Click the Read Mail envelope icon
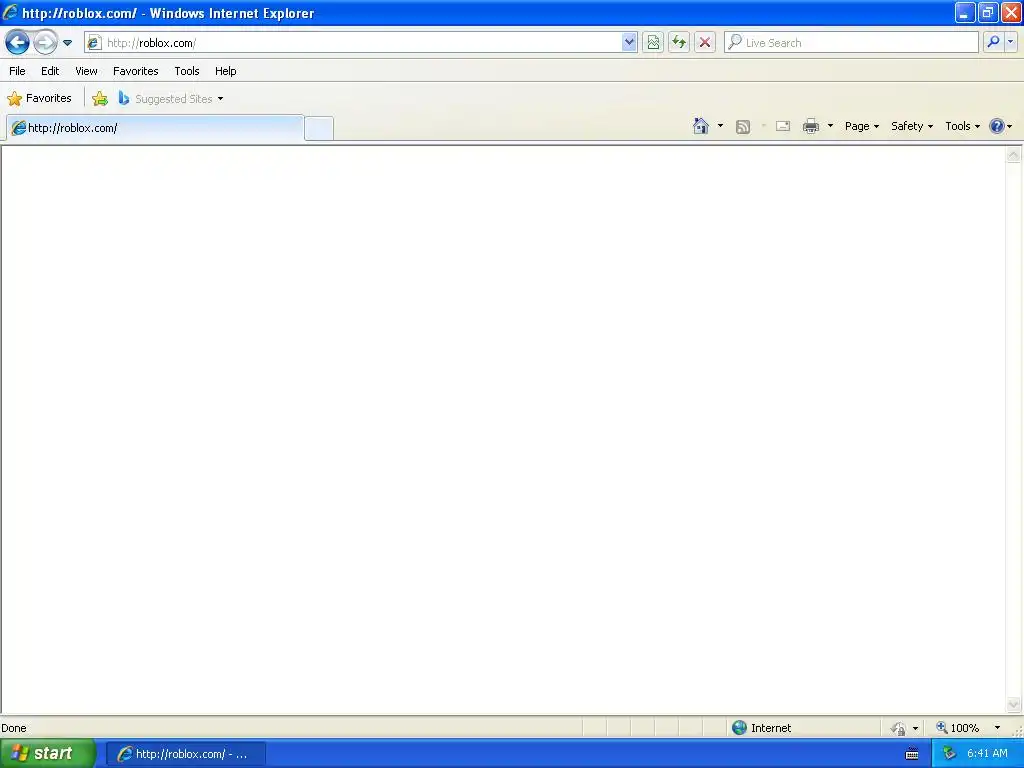Image resolution: width=1024 pixels, height=768 pixels. [783, 126]
